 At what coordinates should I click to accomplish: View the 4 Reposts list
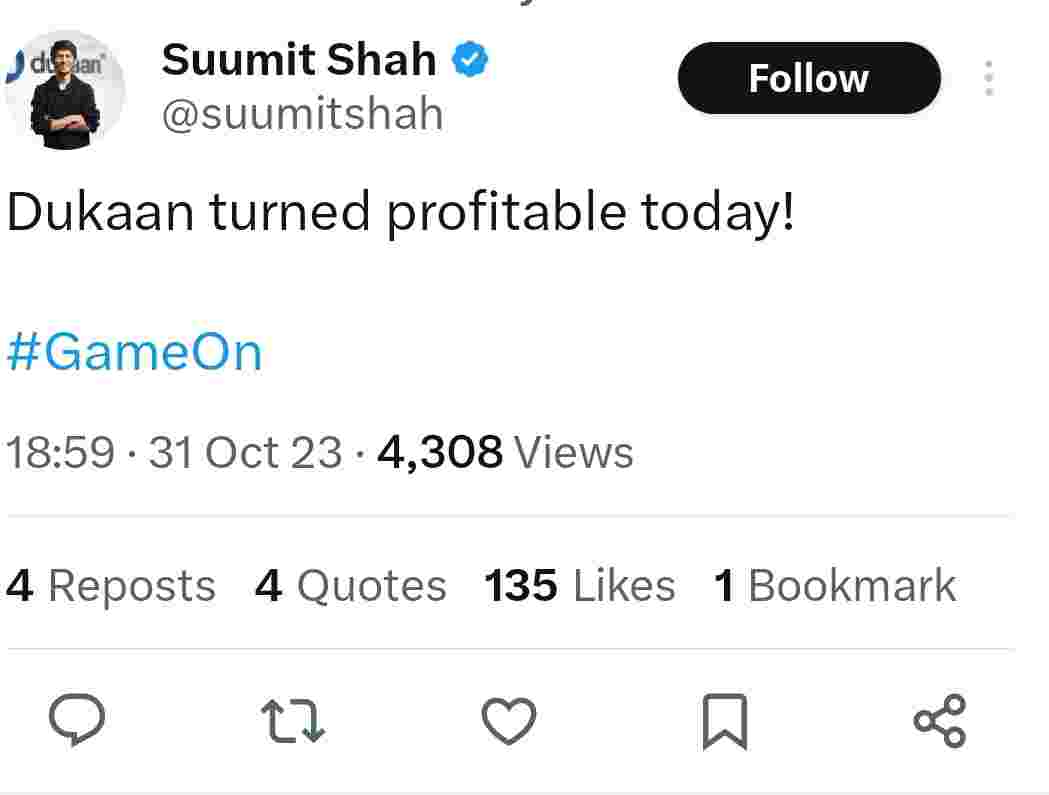point(111,586)
